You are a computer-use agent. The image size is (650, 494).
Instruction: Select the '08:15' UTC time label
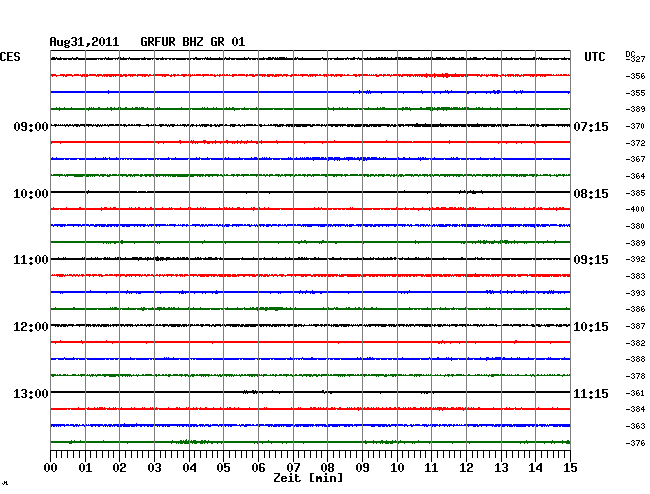pos(591,194)
